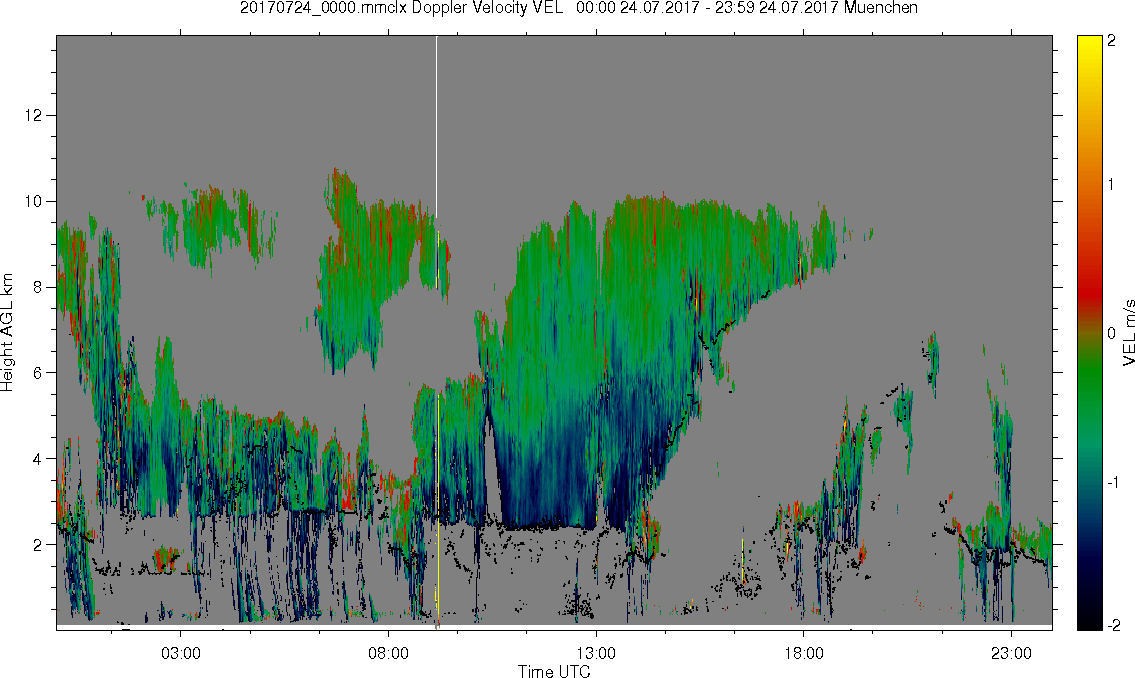1135x678 pixels.
Task: Click the '08:00' time axis label
Action: click(389, 653)
